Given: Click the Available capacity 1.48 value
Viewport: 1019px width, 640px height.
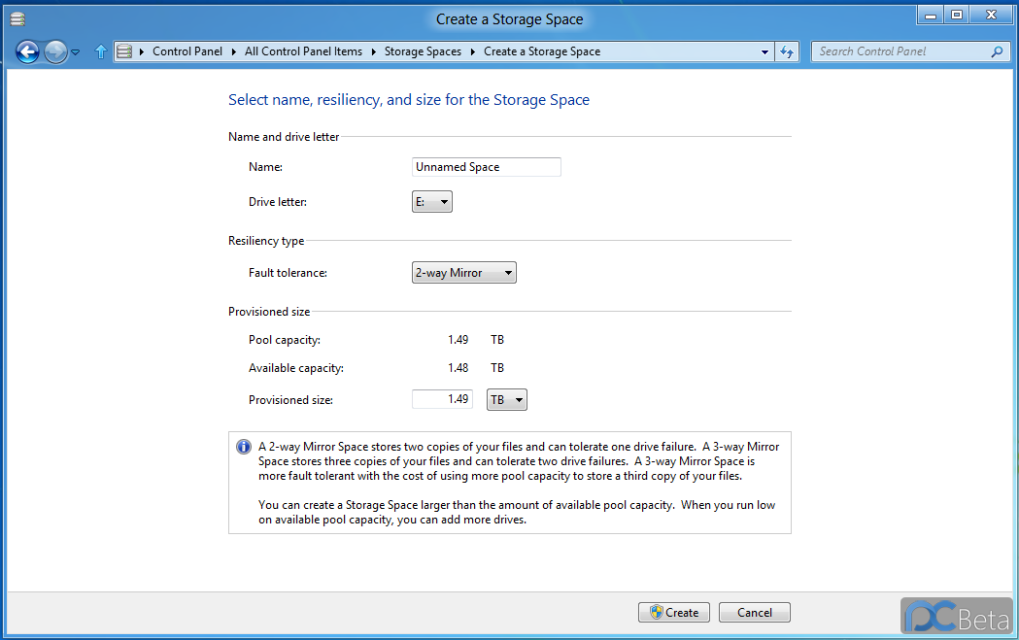Looking at the screenshot, I should 458,368.
